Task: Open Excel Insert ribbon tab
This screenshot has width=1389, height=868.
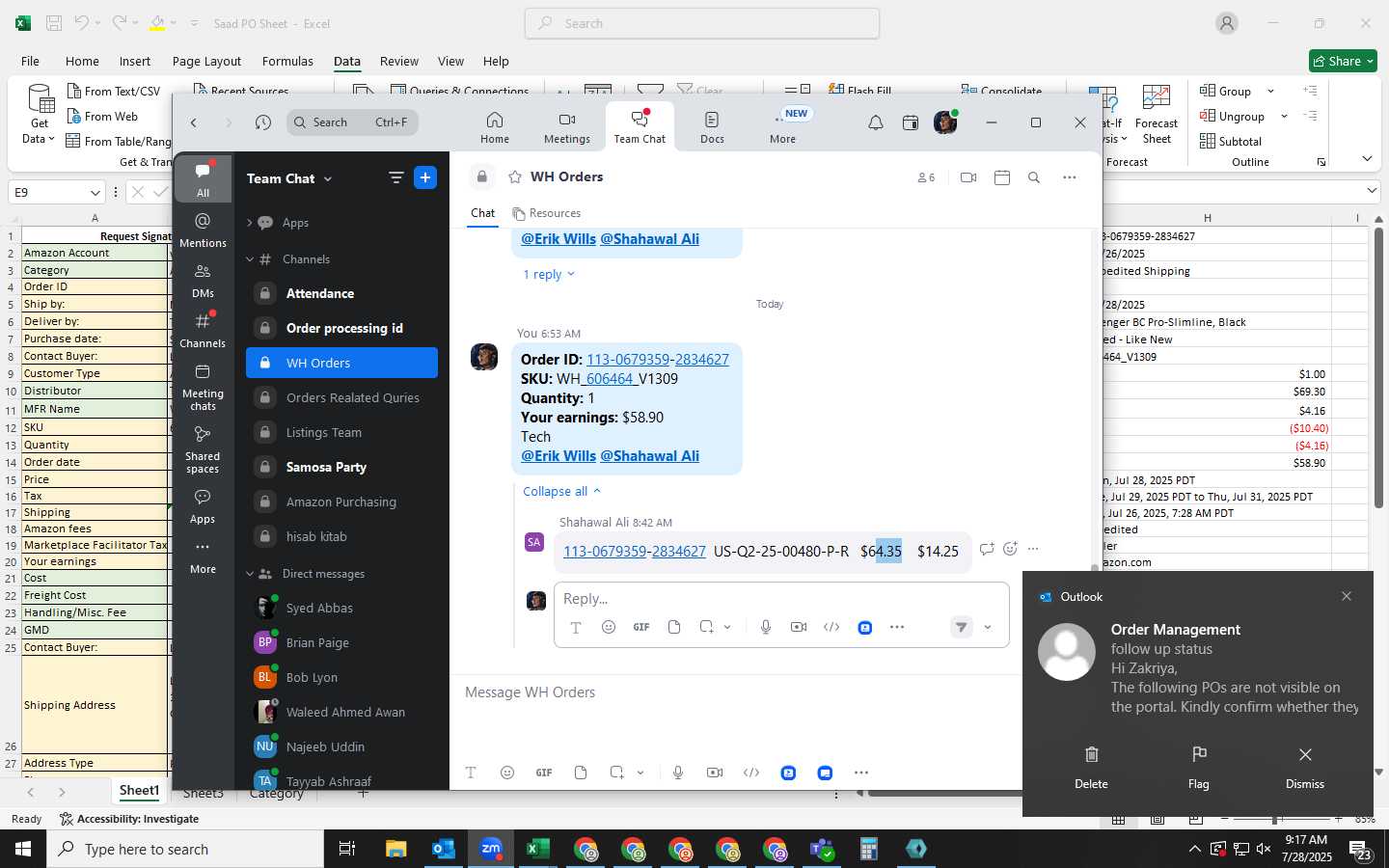Action: 135,61
